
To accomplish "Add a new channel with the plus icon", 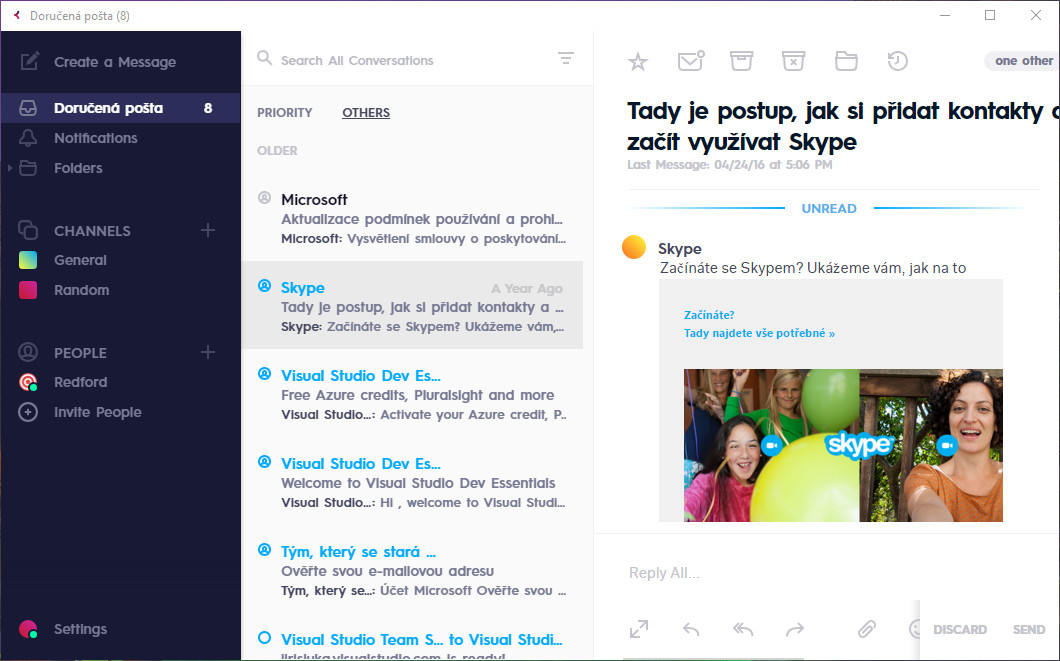I will (x=208, y=230).
